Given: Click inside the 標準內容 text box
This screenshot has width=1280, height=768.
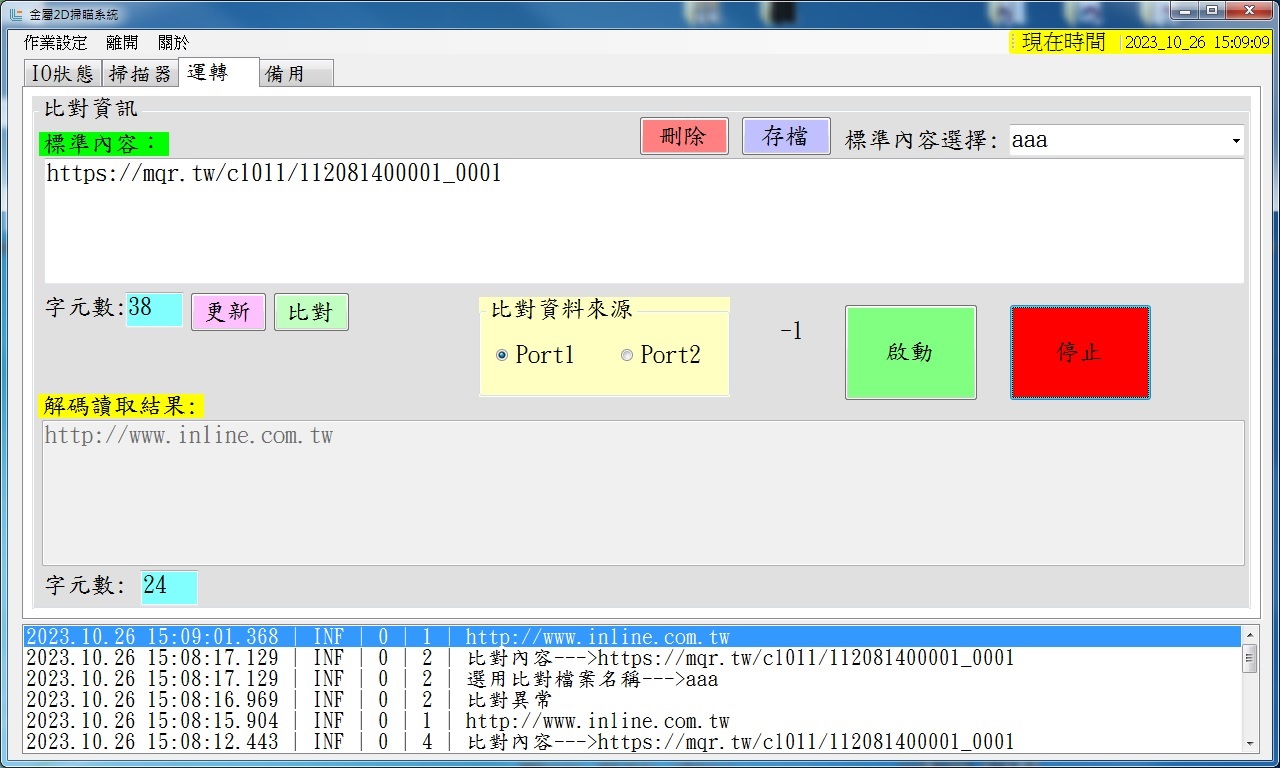Looking at the screenshot, I should (644, 221).
